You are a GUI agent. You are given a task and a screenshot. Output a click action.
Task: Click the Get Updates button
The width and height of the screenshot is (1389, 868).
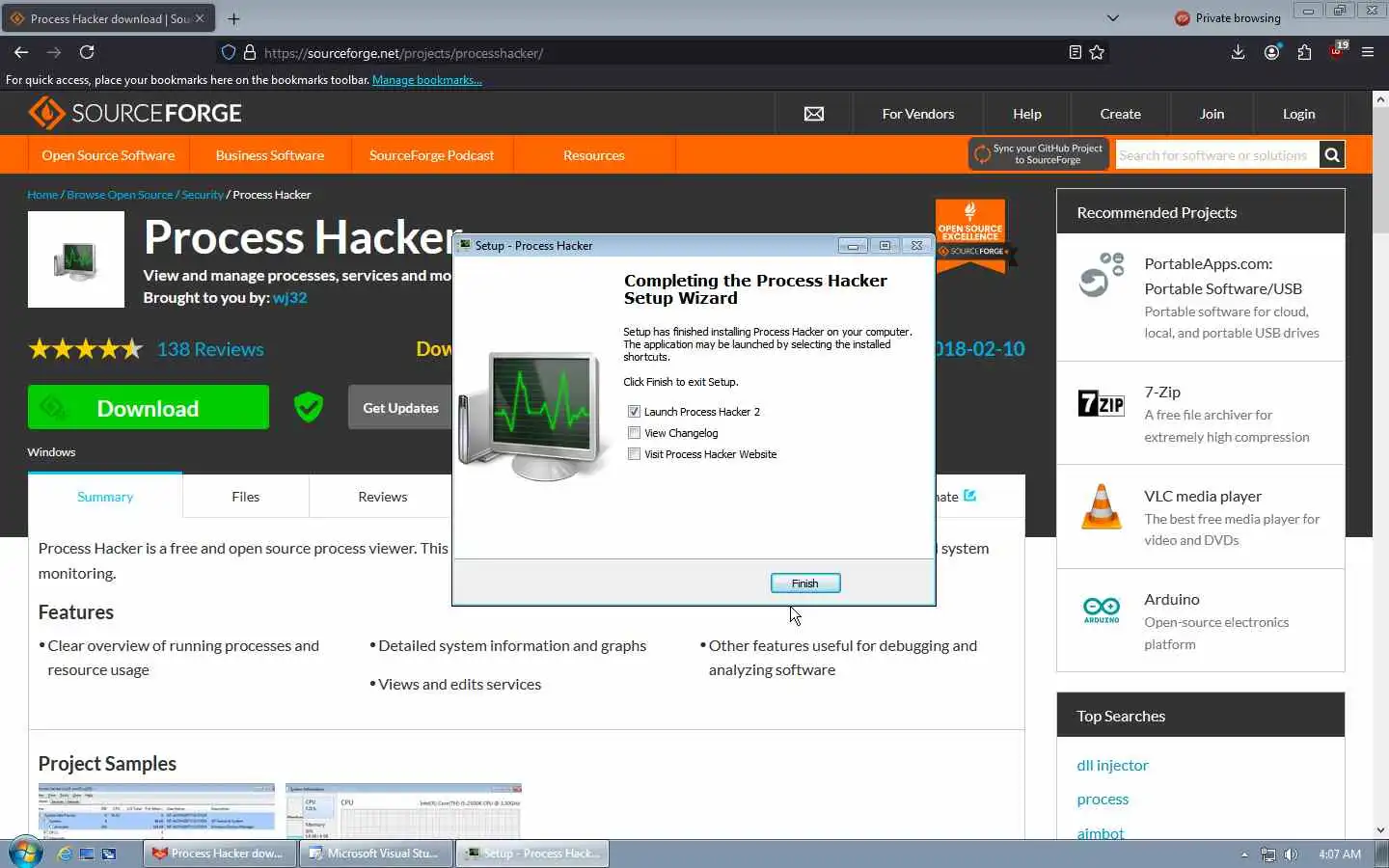pos(400,408)
